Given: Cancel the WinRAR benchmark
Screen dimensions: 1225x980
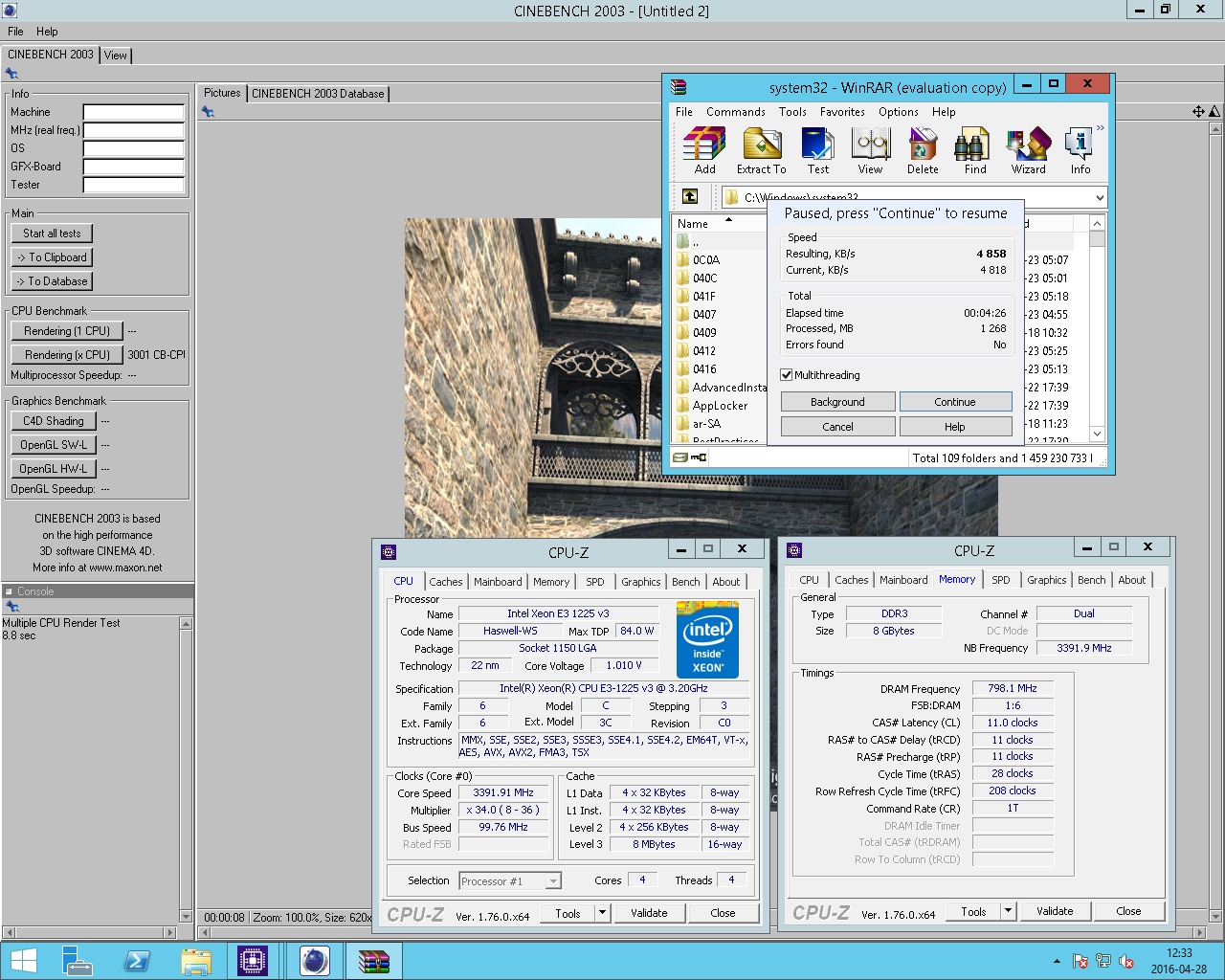Looking at the screenshot, I should pos(837,427).
